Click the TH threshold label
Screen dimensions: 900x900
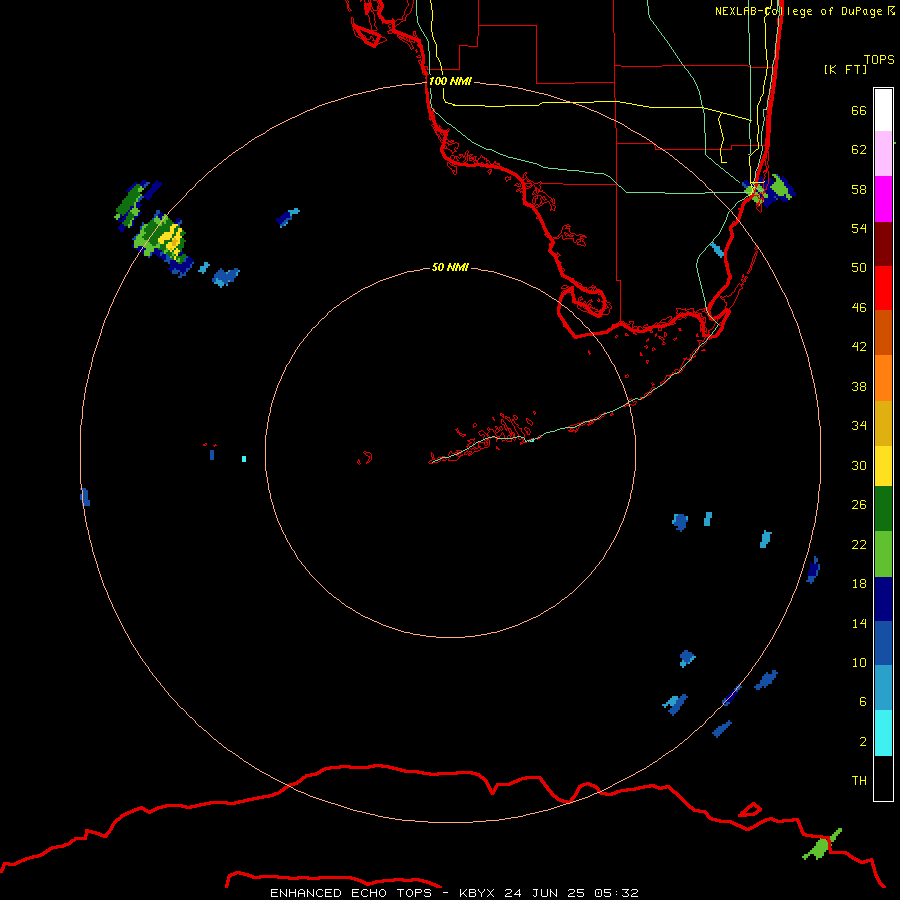[859, 781]
